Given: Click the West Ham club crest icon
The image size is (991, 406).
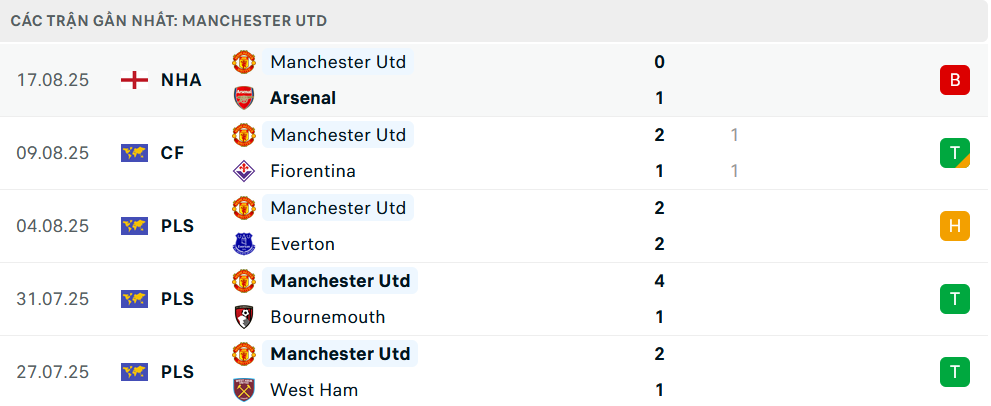Looking at the screenshot, I should pyautogui.click(x=244, y=390).
